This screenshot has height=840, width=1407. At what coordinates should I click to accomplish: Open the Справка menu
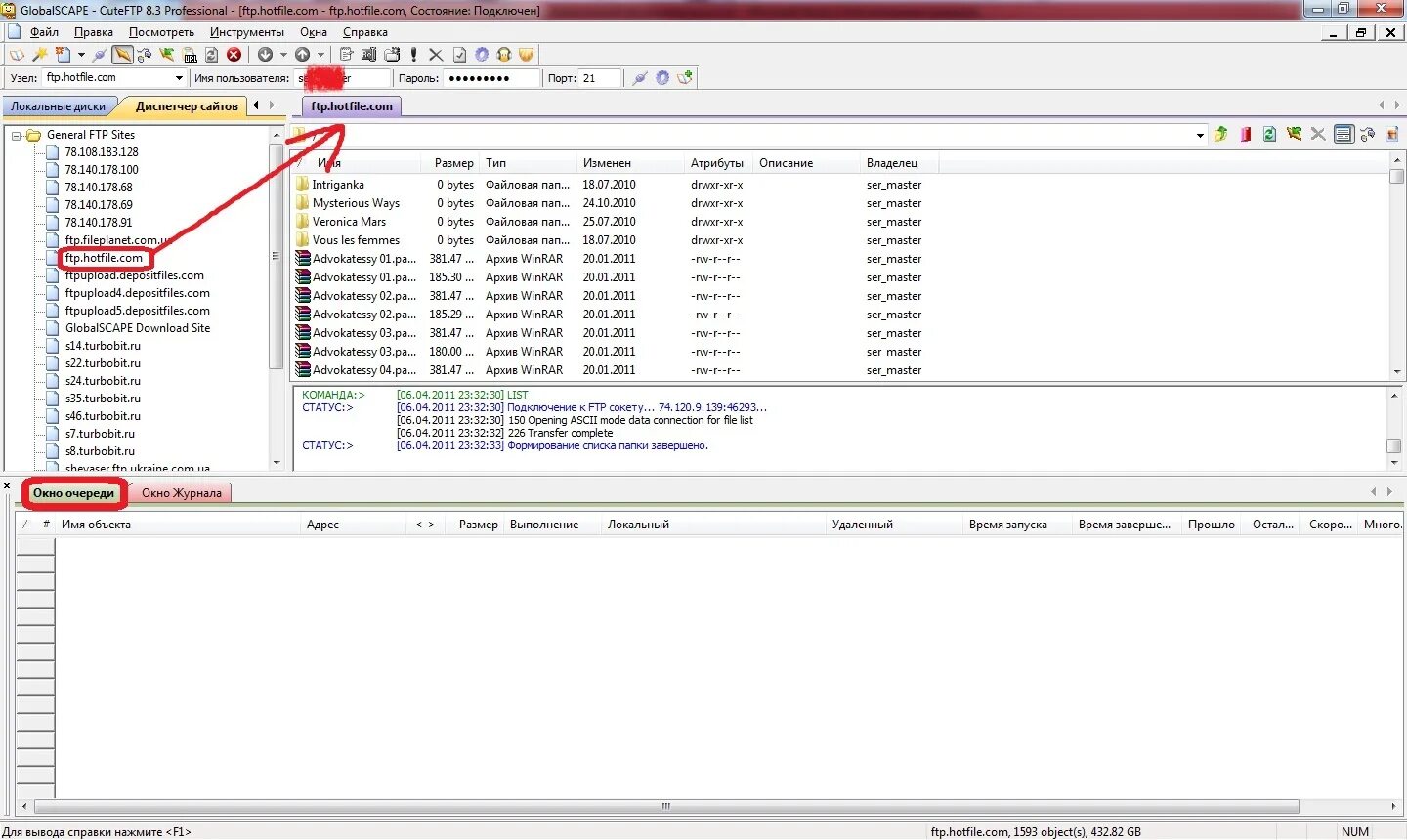(x=364, y=32)
